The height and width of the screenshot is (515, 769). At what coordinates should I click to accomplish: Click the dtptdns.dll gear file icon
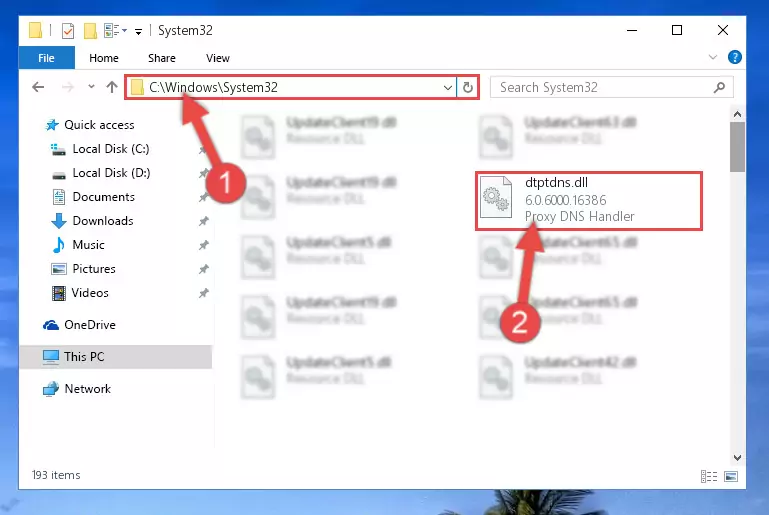click(x=496, y=197)
